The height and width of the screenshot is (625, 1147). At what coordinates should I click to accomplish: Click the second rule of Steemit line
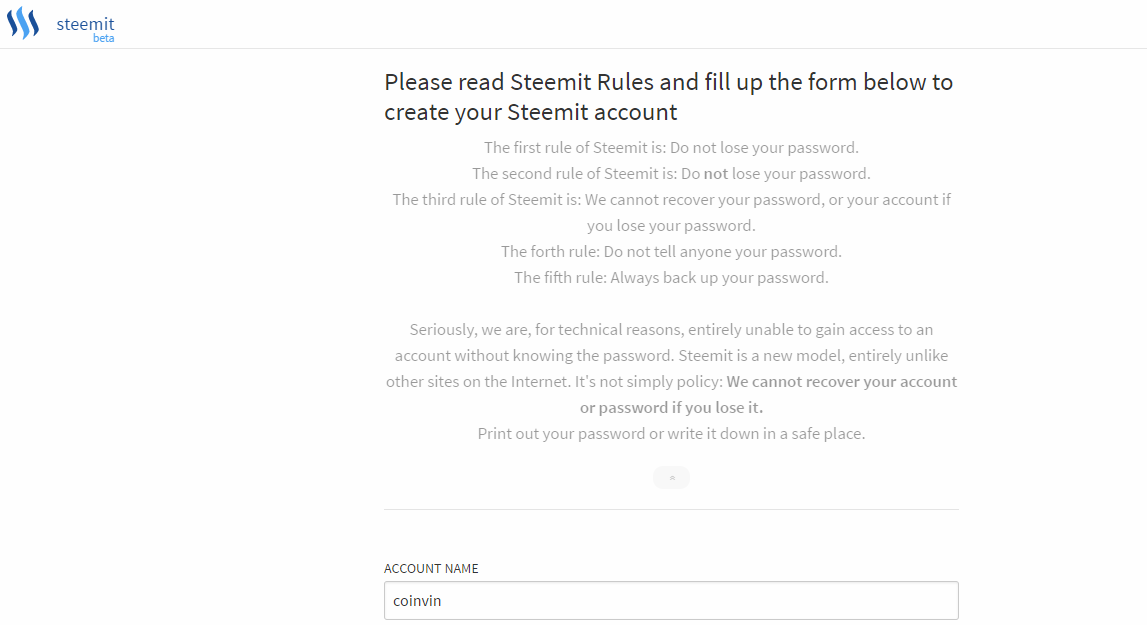pos(671,173)
